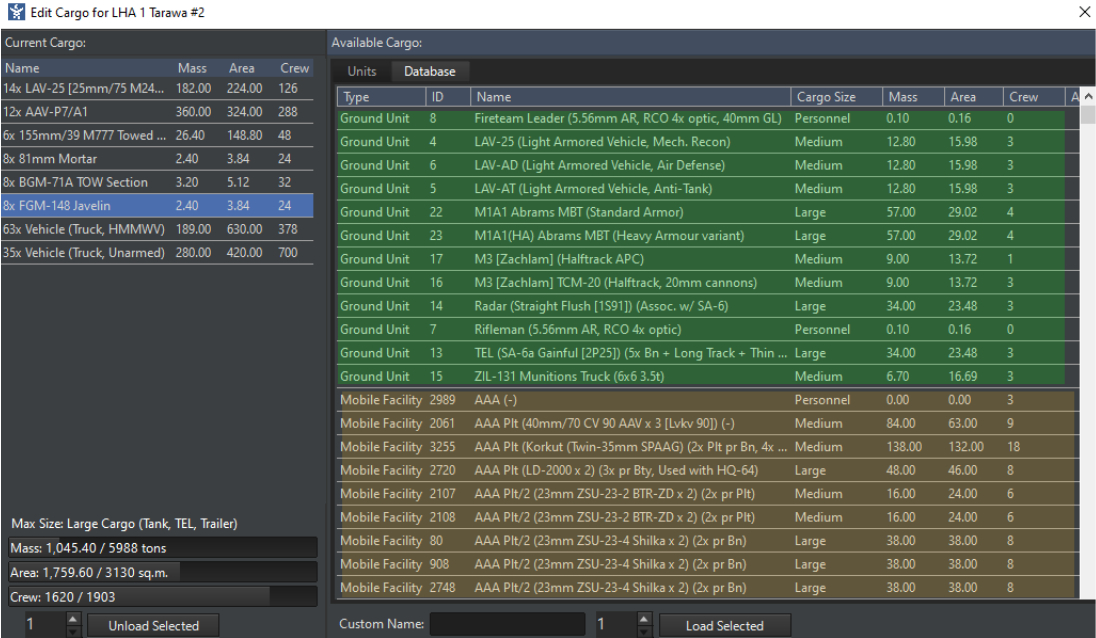Click the Custom Name input field

[507, 624]
